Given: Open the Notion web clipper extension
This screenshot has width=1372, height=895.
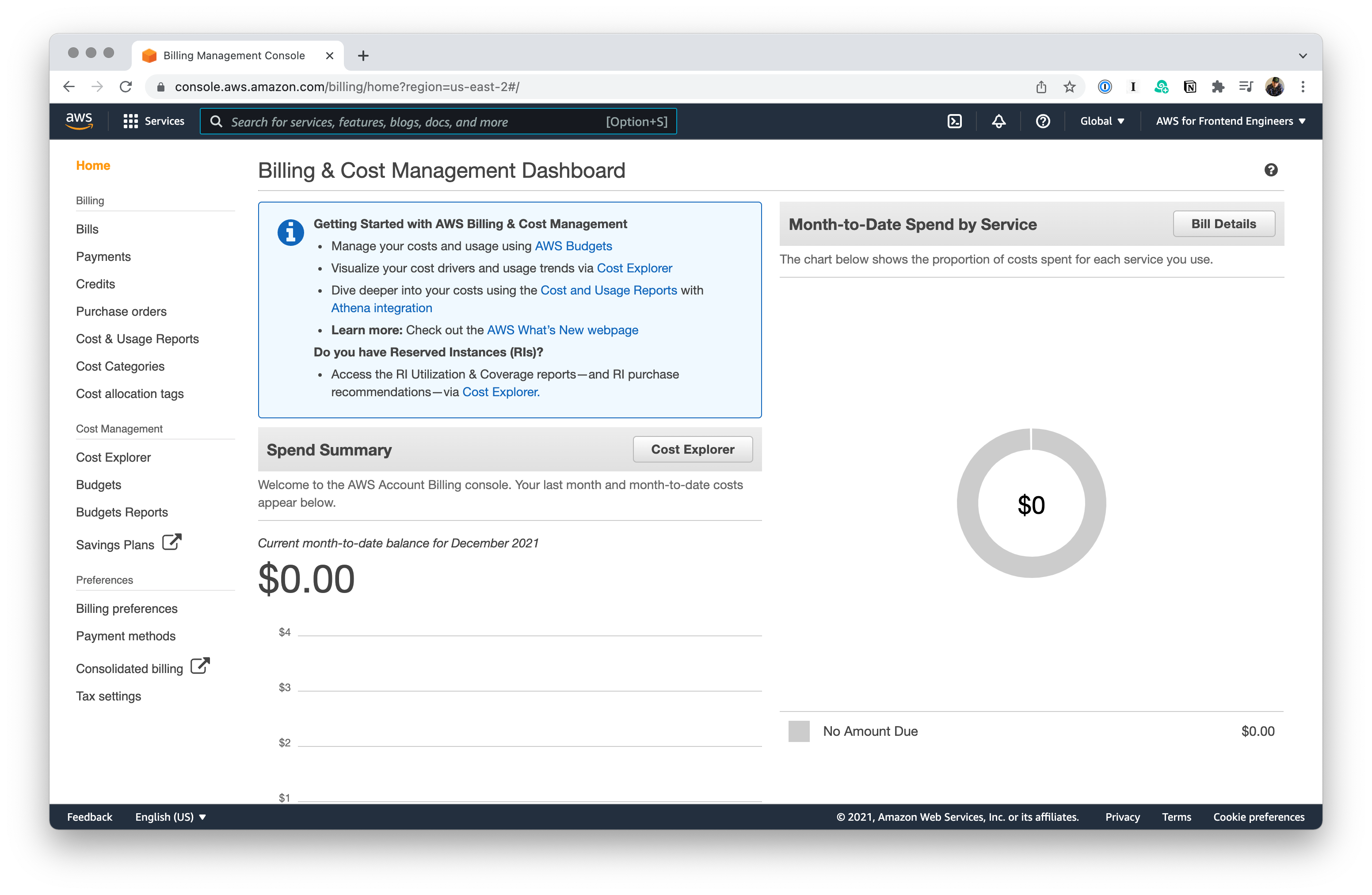Looking at the screenshot, I should click(1190, 87).
